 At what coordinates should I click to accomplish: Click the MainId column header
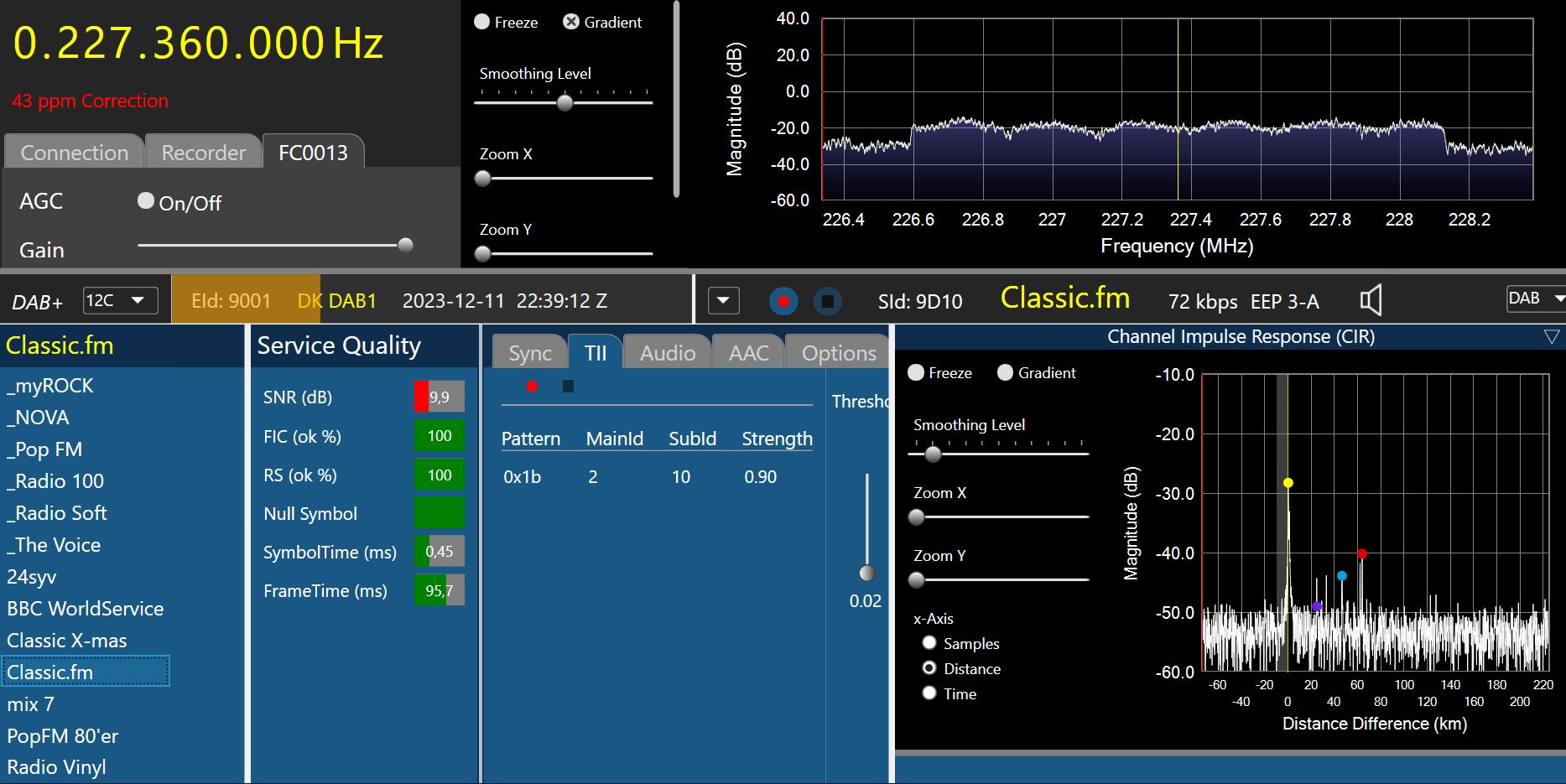[615, 439]
